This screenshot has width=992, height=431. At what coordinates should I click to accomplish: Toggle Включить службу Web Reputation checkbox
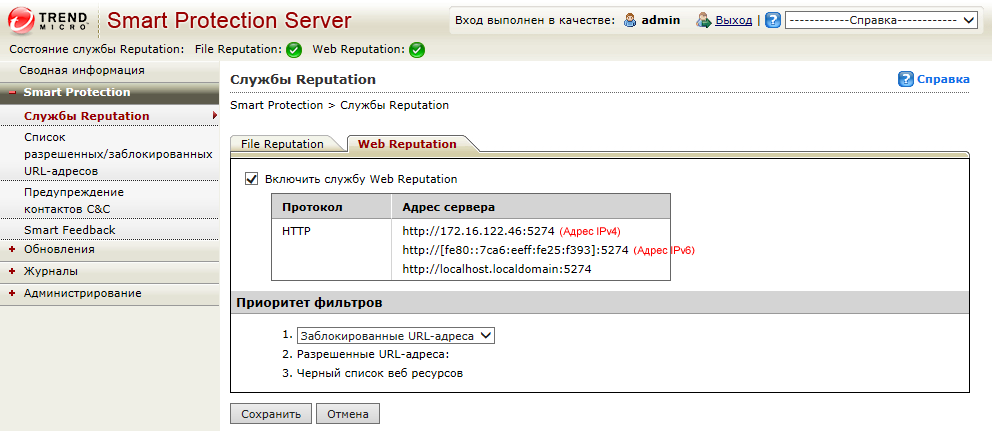[251, 180]
